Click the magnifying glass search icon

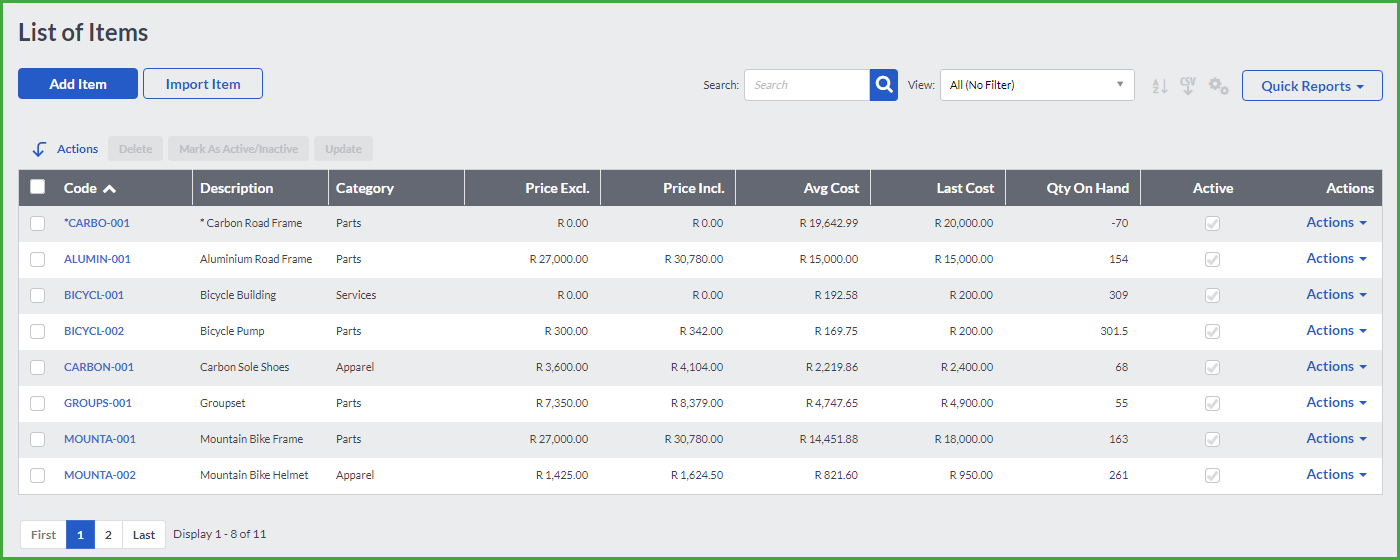(884, 85)
